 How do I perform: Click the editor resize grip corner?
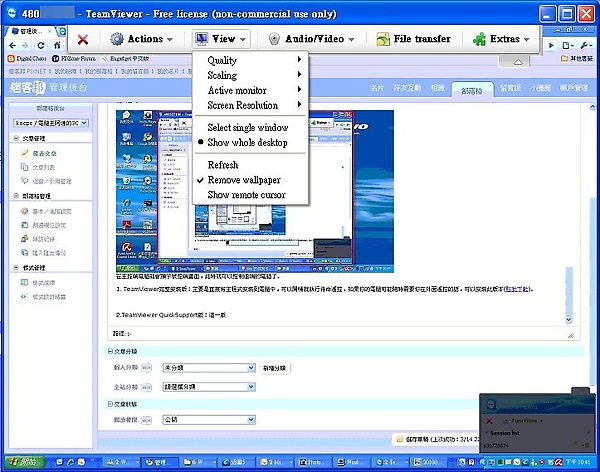(x=570, y=335)
